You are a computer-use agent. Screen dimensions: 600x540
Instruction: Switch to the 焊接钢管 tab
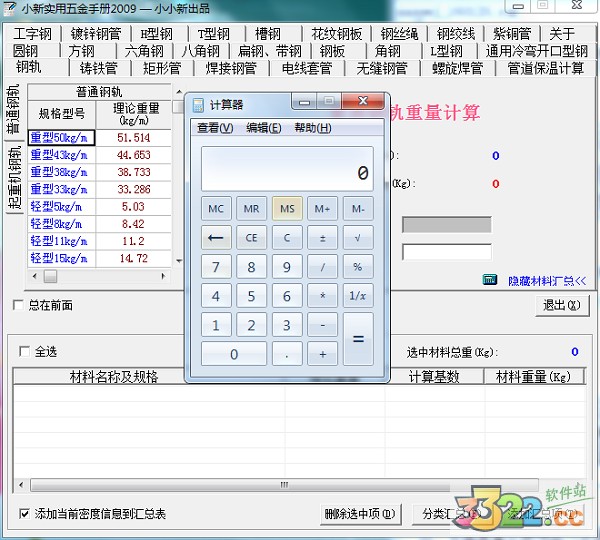pyautogui.click(x=231, y=68)
